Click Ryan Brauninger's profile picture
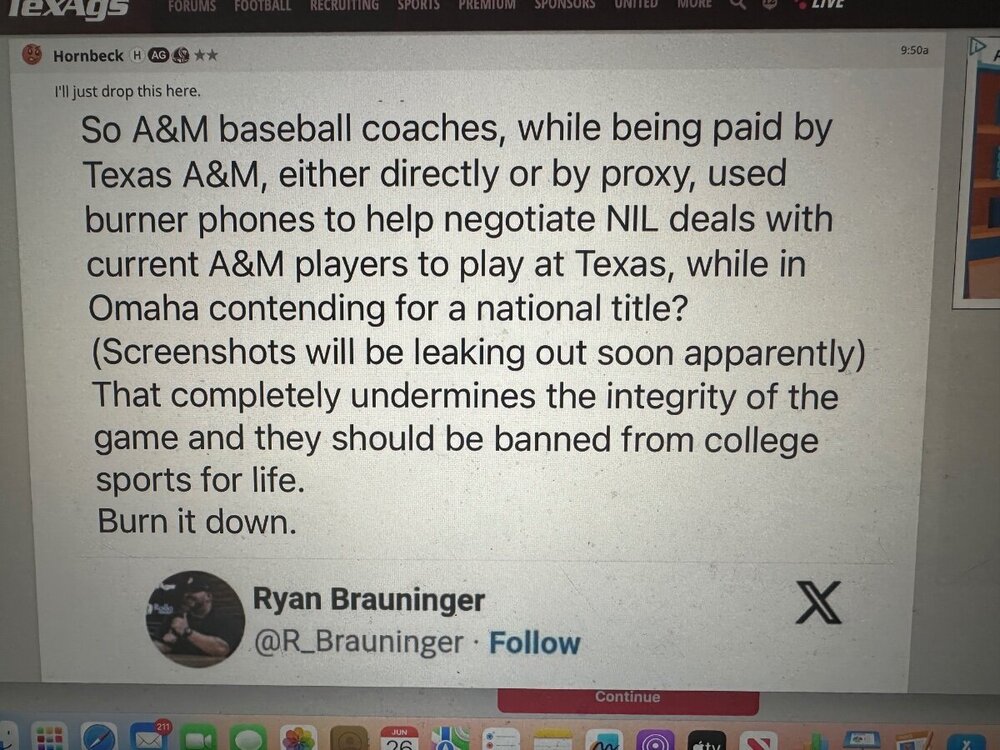This screenshot has height=750, width=1000. [x=195, y=619]
